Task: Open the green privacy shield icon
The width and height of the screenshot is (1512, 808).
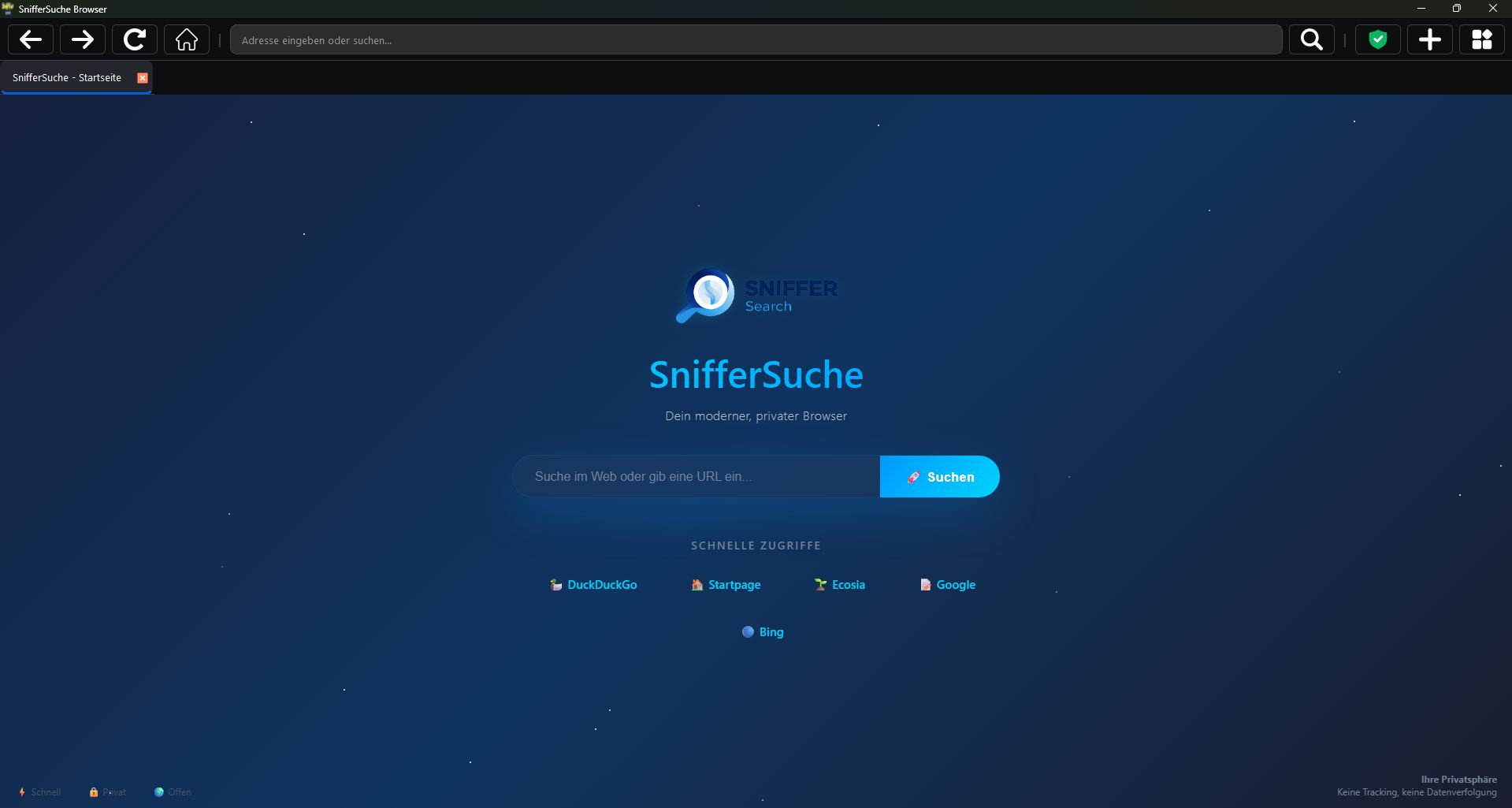Action: (1377, 39)
